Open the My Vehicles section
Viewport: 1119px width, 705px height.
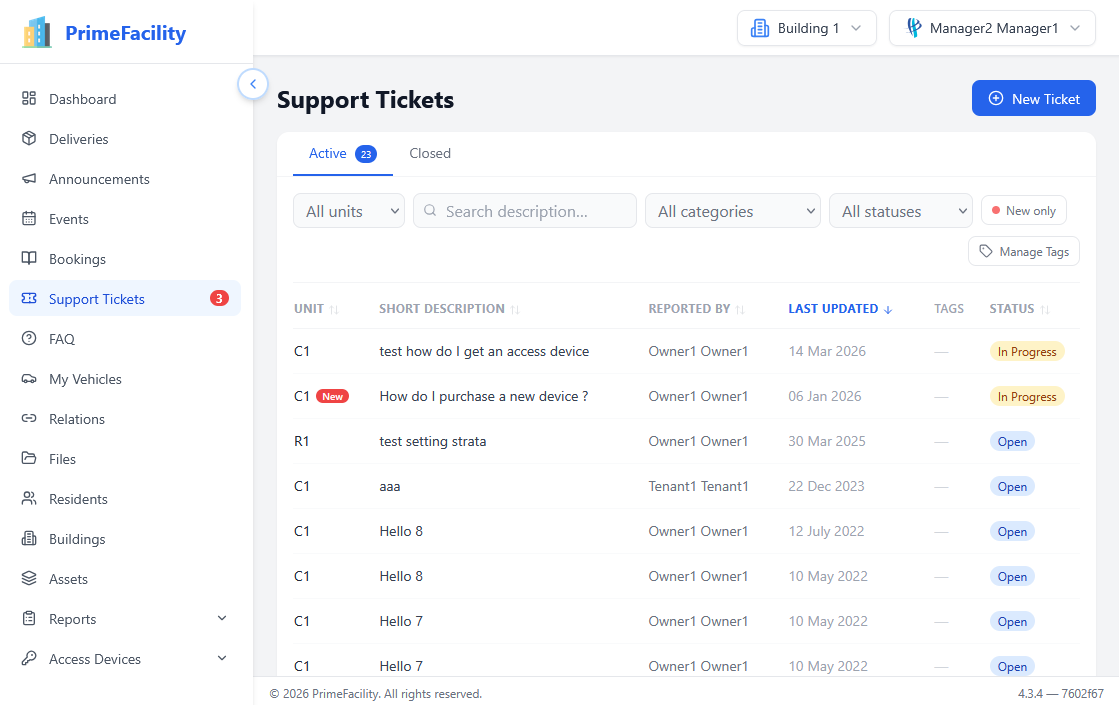[x=85, y=378]
